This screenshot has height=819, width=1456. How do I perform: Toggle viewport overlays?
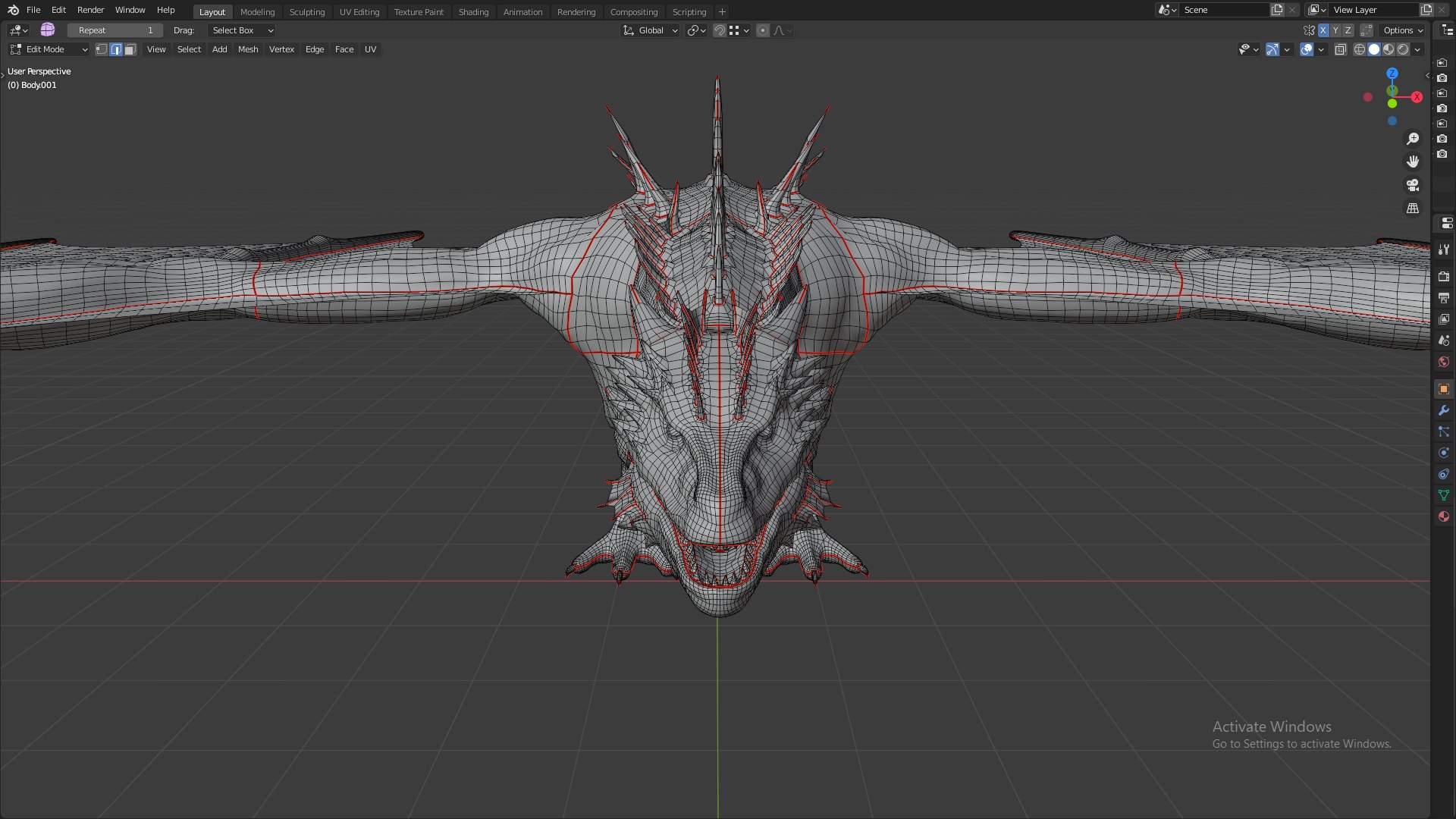pyautogui.click(x=1307, y=49)
